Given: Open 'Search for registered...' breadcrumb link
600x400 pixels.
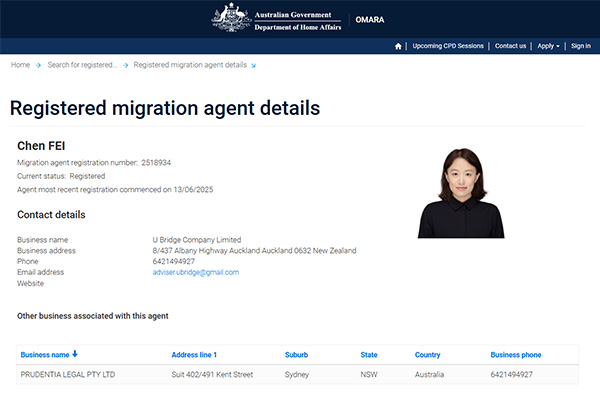Looking at the screenshot, I should tap(82, 65).
